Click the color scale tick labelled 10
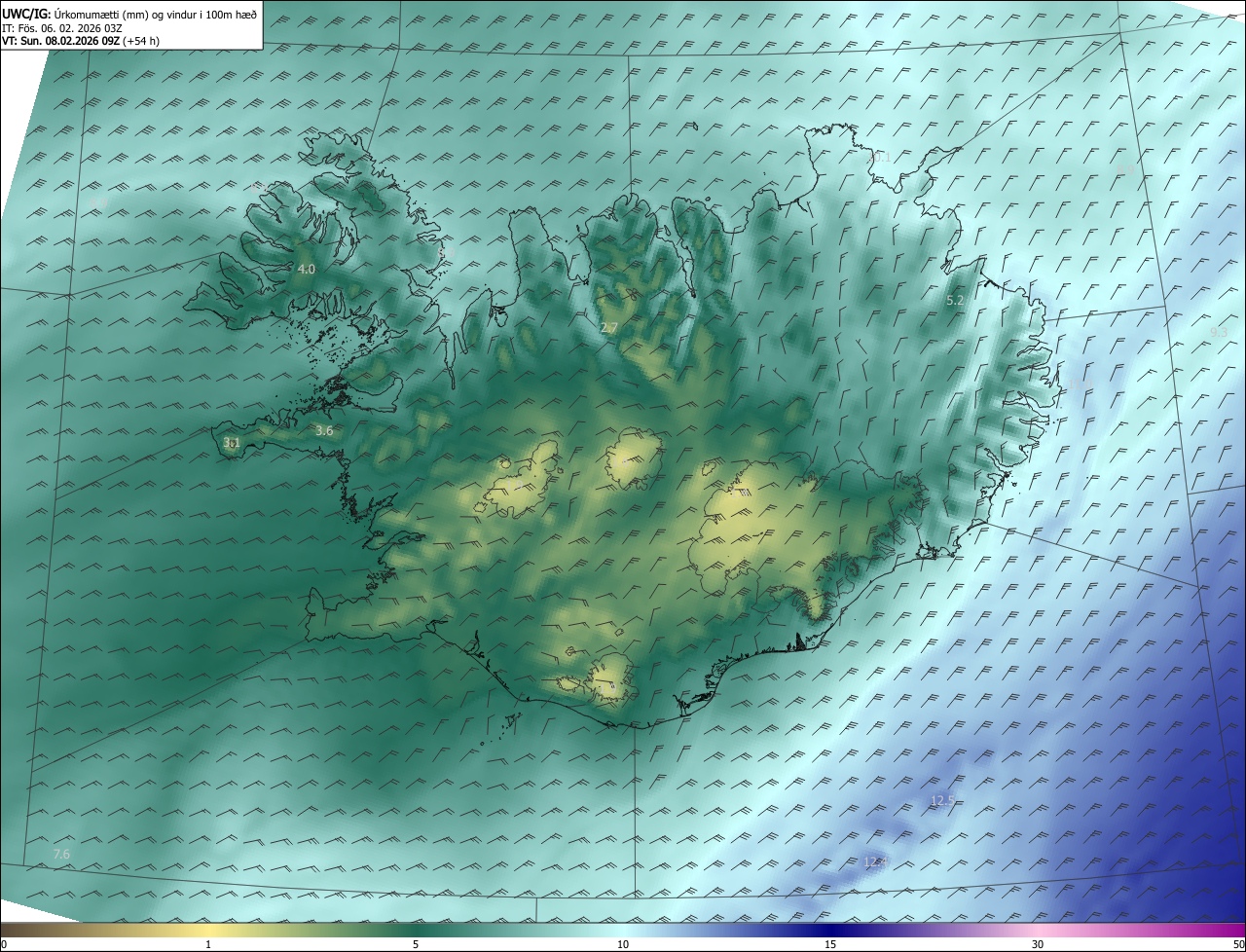The width and height of the screenshot is (1246, 952). [623, 944]
